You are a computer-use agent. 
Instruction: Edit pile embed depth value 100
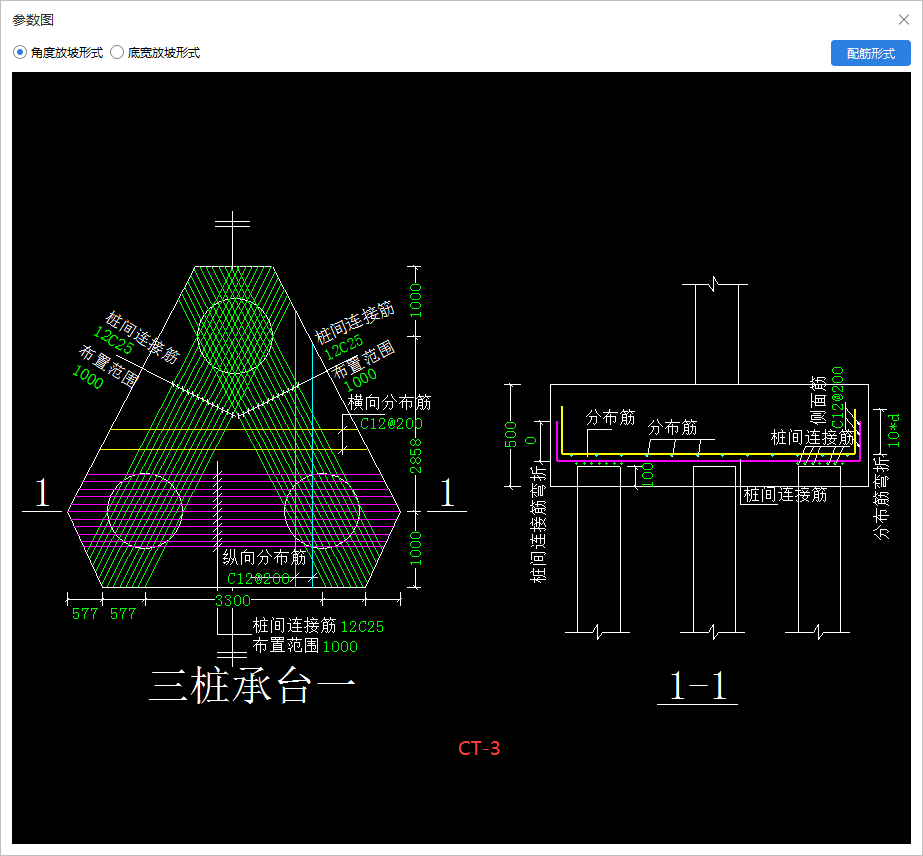pyautogui.click(x=648, y=475)
